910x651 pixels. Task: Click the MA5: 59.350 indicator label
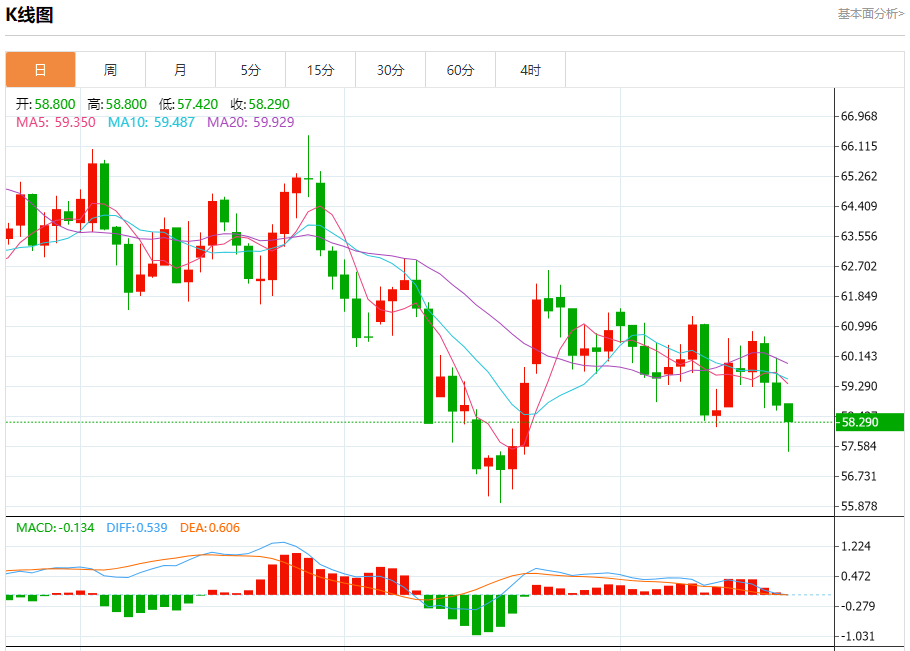tap(56, 122)
